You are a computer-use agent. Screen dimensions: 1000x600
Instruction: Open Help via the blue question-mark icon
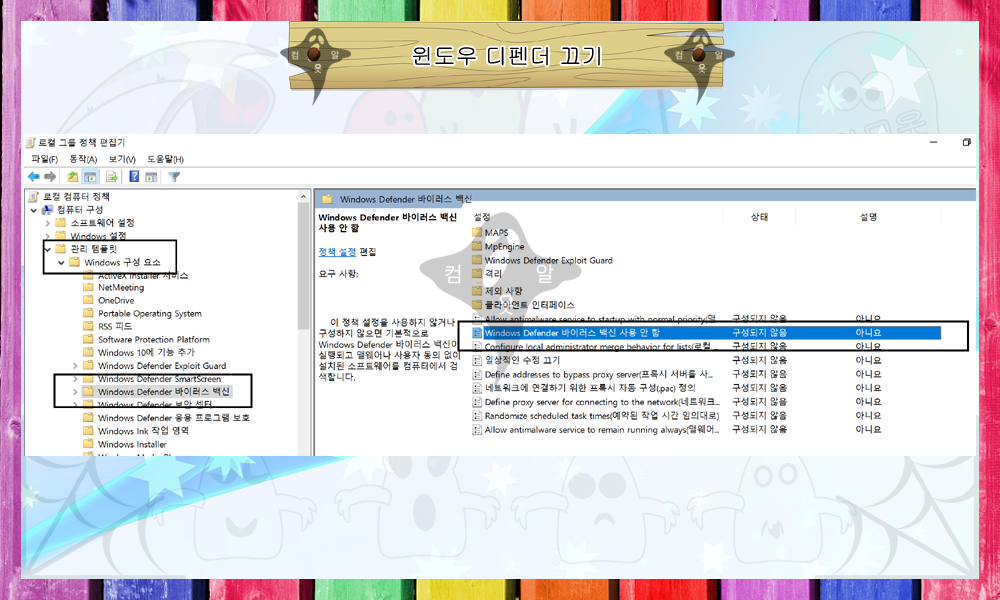tap(134, 177)
